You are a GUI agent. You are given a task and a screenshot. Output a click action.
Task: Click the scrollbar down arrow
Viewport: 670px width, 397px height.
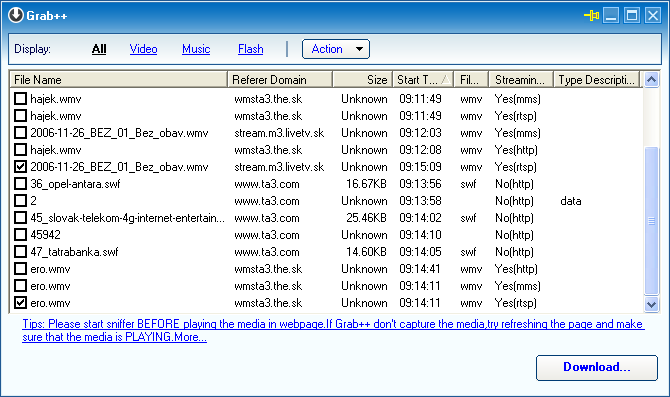pyautogui.click(x=651, y=304)
